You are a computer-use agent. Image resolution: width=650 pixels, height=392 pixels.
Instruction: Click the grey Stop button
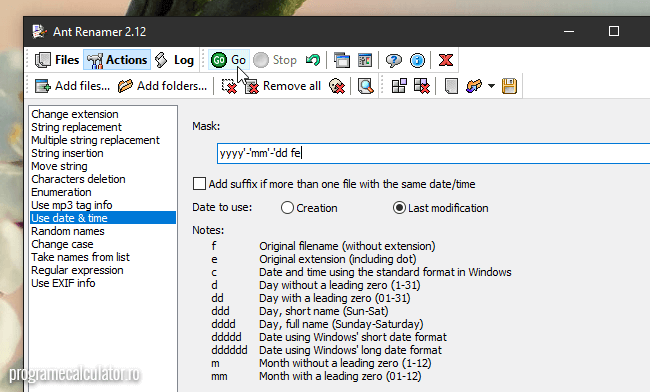click(x=275, y=60)
